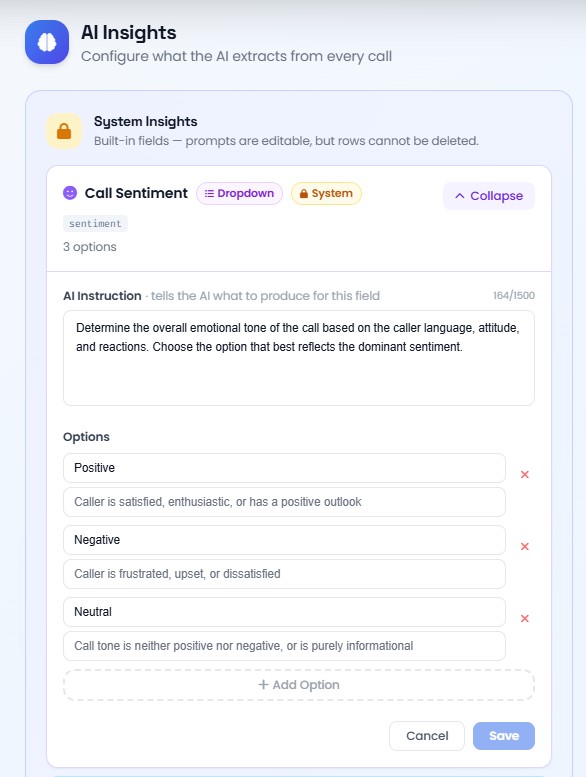Edit the Neutral option description field

point(284,646)
